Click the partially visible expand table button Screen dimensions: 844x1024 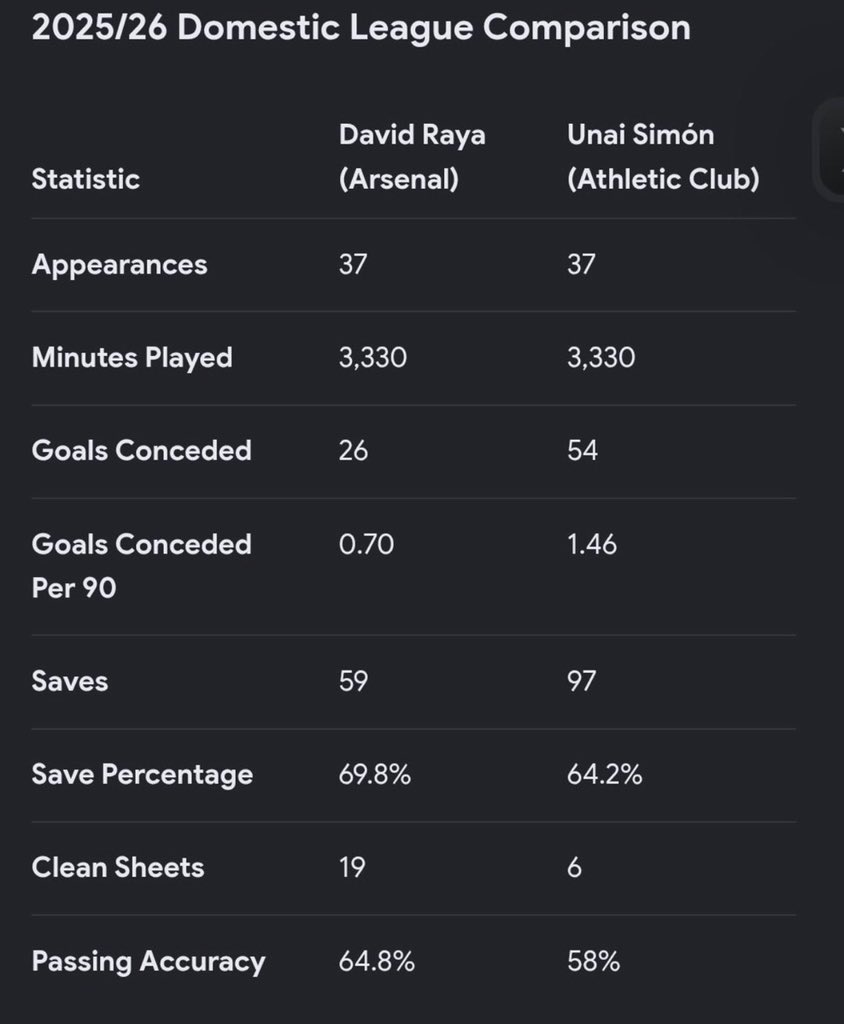(830, 150)
